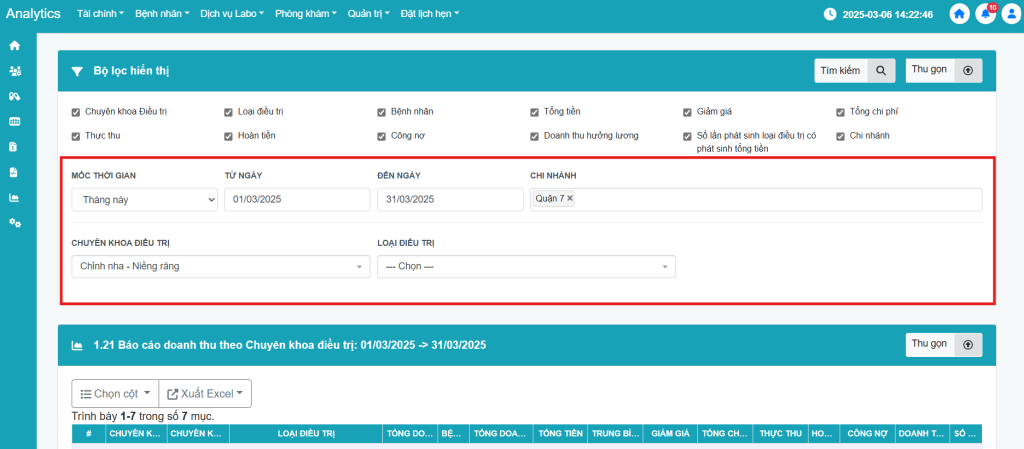1024x449 pixels.
Task: Disable the Giảm giá checkbox
Action: click(x=688, y=112)
